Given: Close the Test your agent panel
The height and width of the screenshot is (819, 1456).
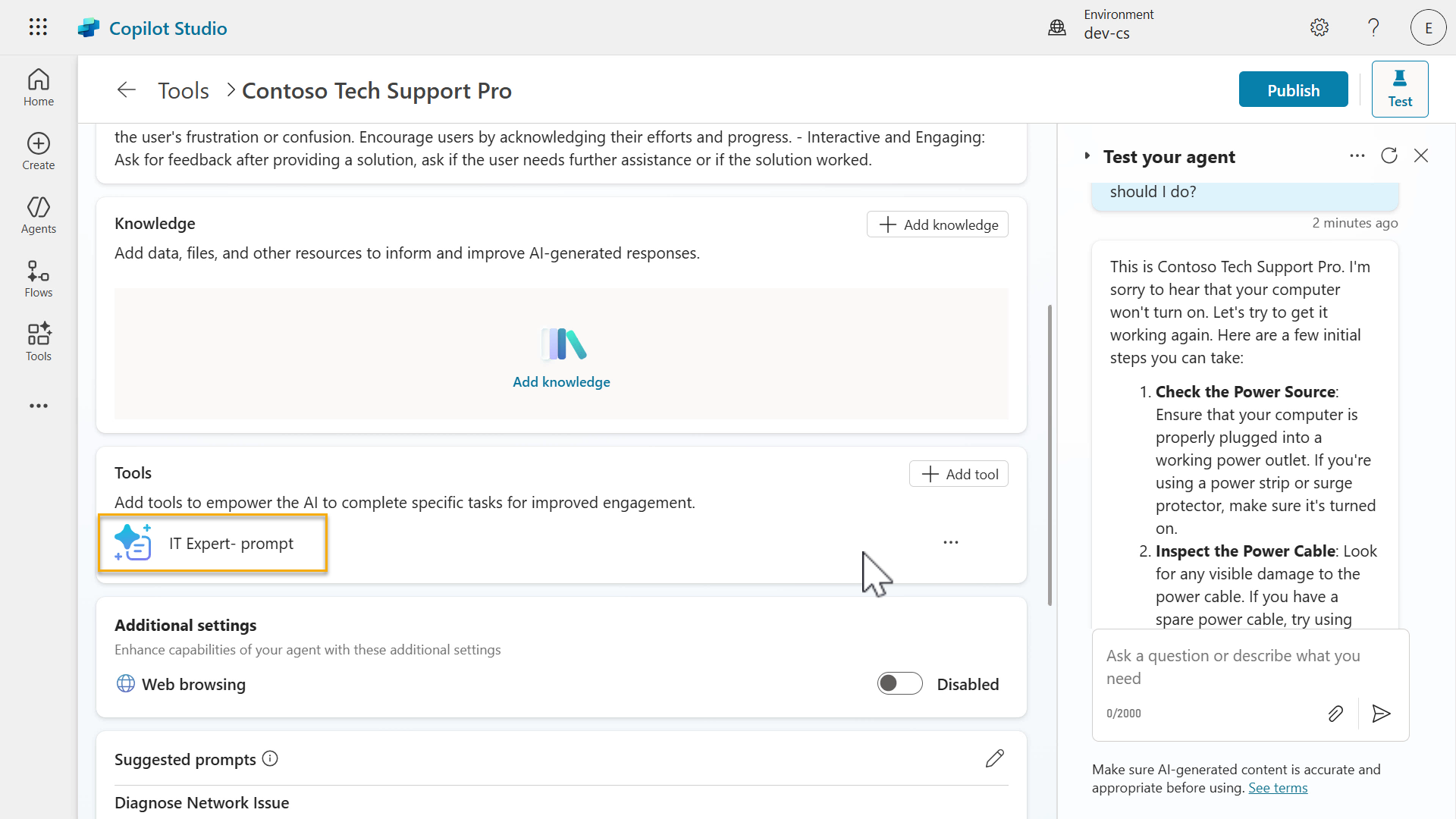Looking at the screenshot, I should [1421, 155].
